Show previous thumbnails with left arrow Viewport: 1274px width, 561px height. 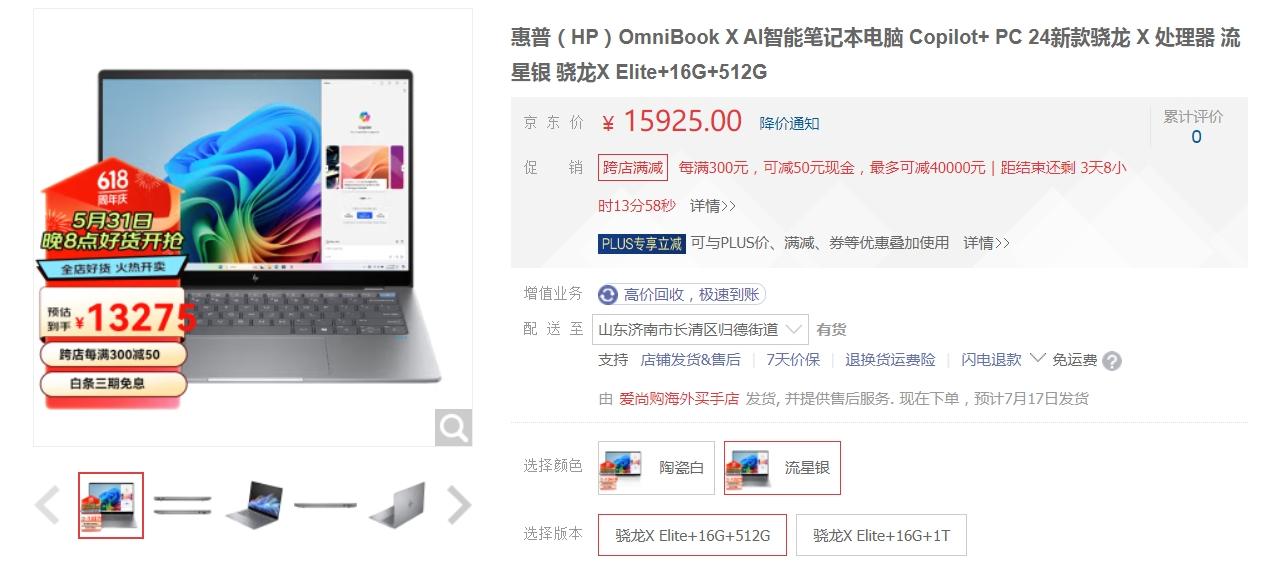(47, 505)
